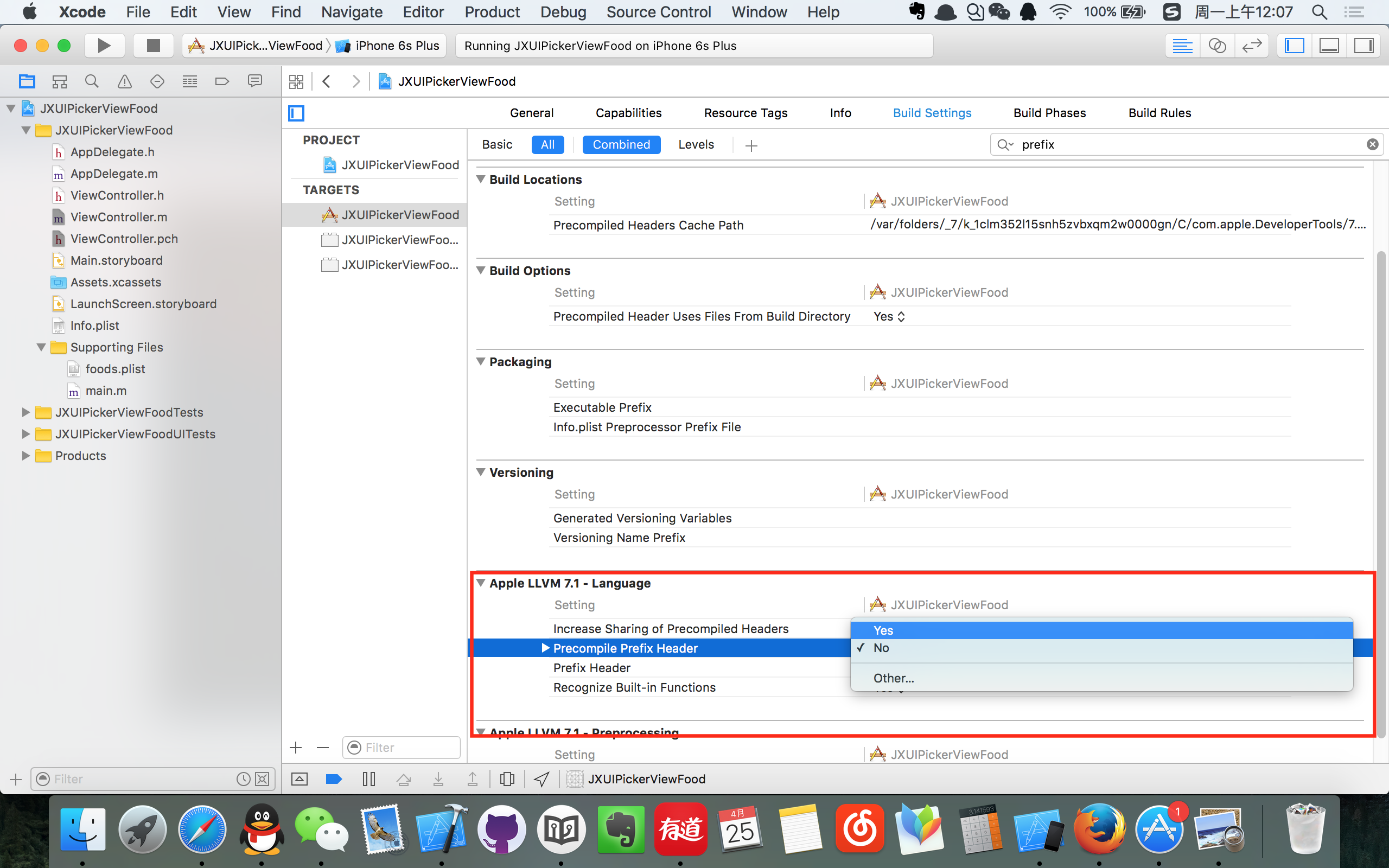Toggle the Debug area panel visibility

(1329, 46)
